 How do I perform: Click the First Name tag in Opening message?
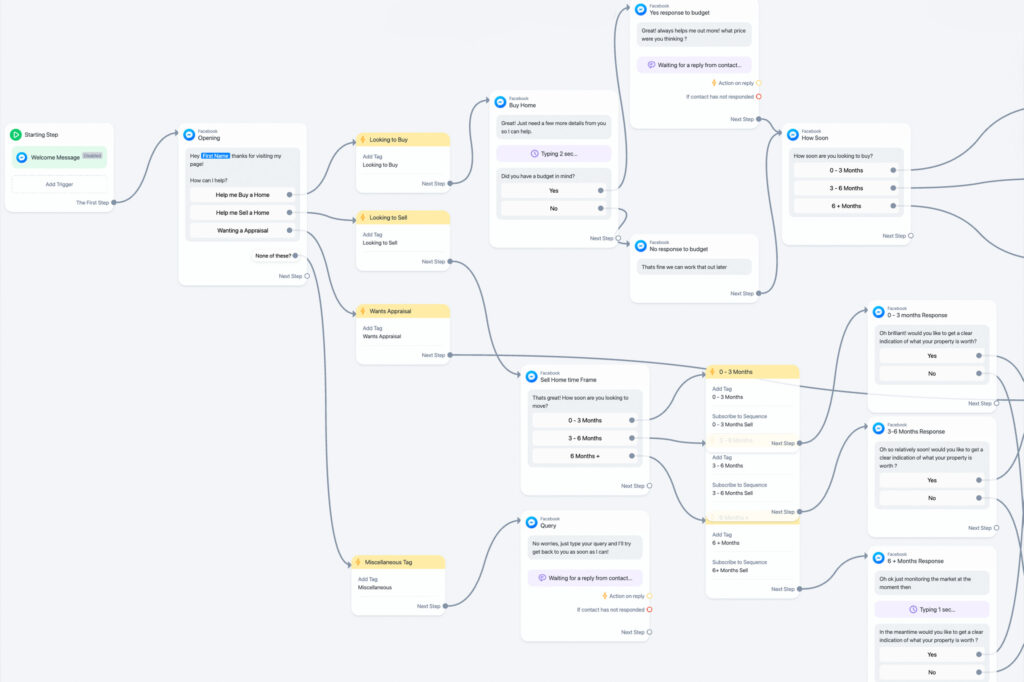[x=215, y=156]
